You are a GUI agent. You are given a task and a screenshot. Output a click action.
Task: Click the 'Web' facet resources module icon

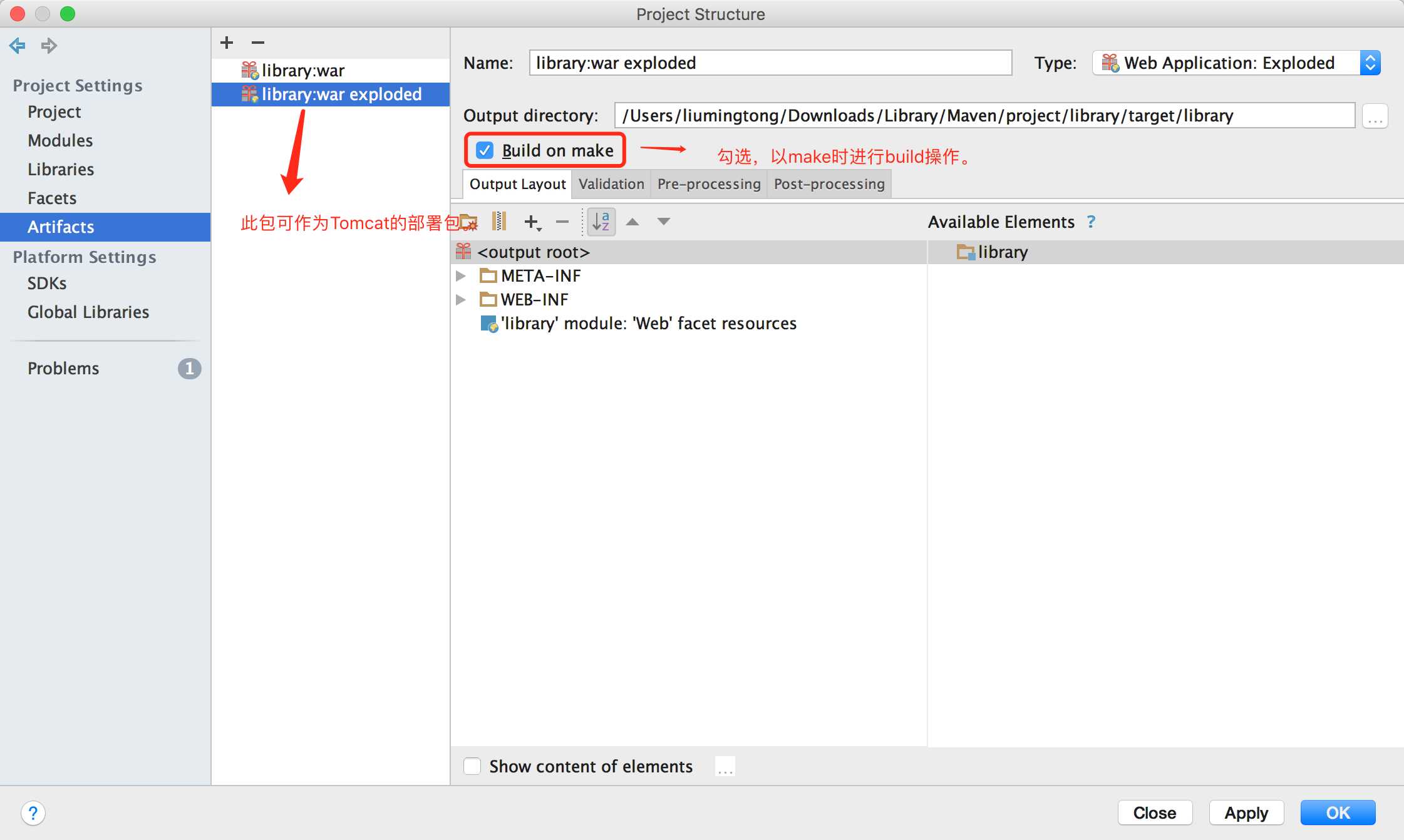tap(488, 324)
